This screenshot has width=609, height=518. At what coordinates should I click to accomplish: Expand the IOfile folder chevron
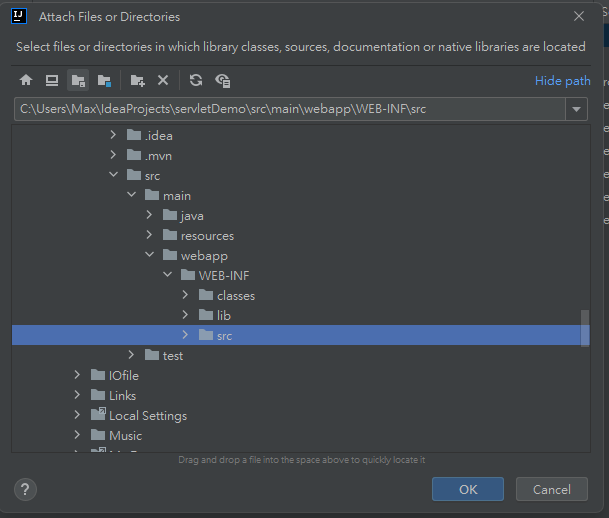(77, 375)
